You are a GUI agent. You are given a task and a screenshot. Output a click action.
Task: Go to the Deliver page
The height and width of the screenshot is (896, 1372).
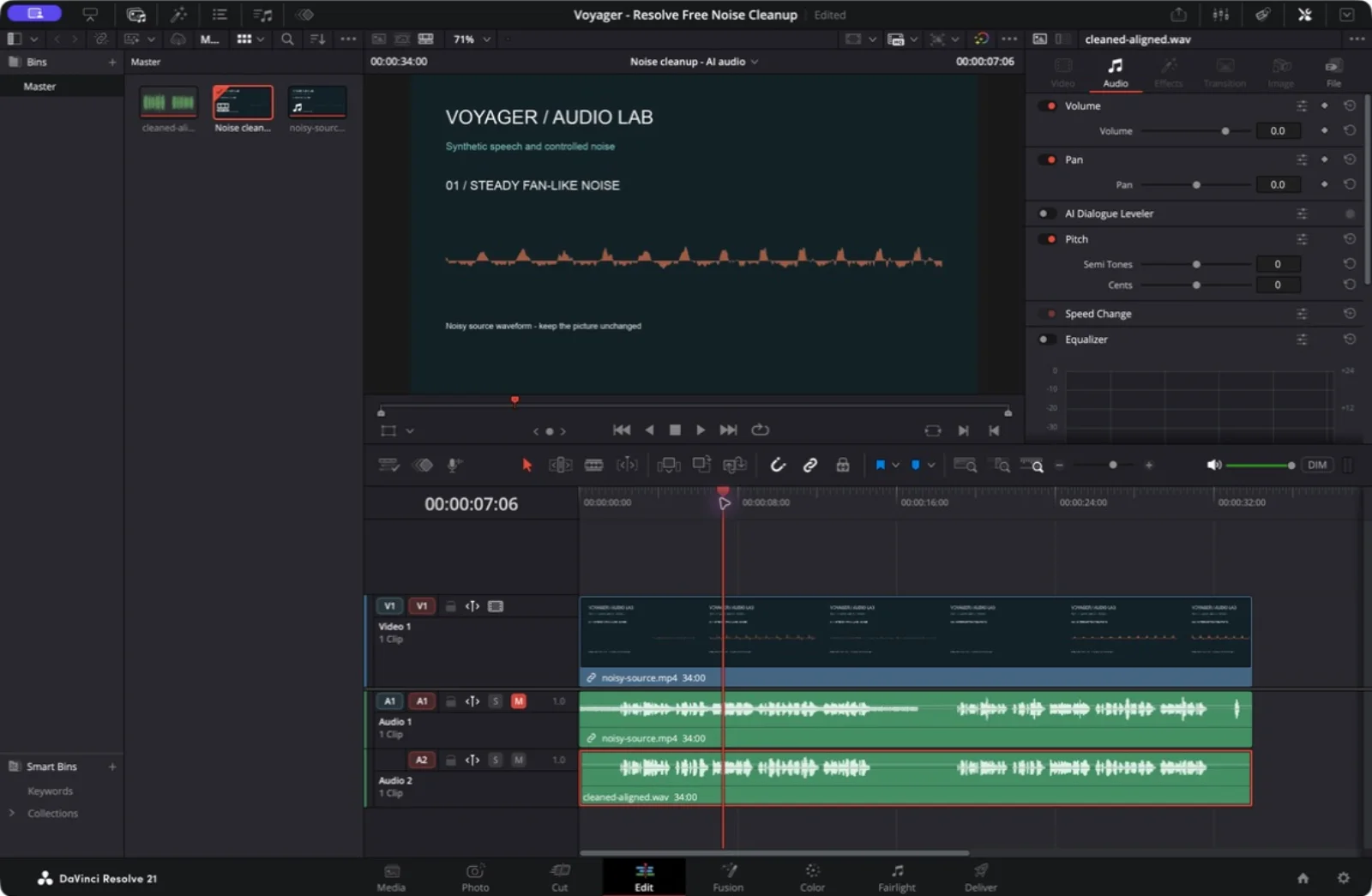point(981,877)
